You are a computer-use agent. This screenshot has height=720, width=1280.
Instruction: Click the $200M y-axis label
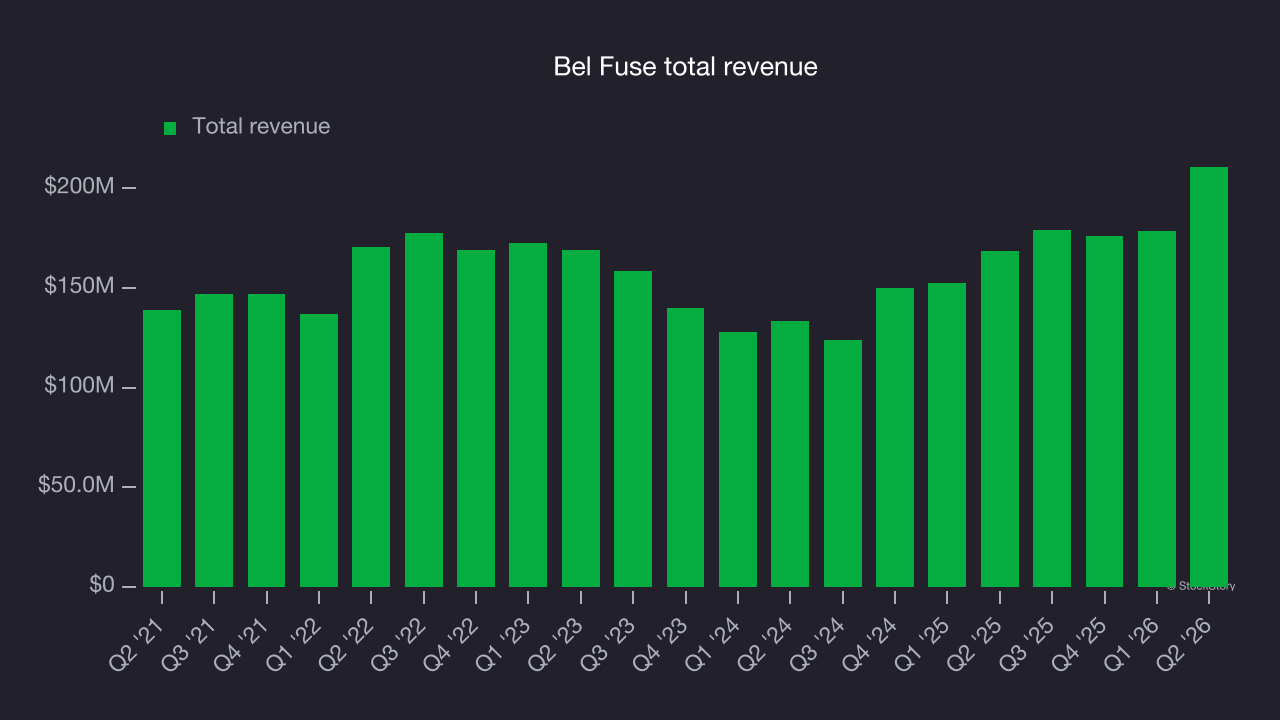[79, 187]
